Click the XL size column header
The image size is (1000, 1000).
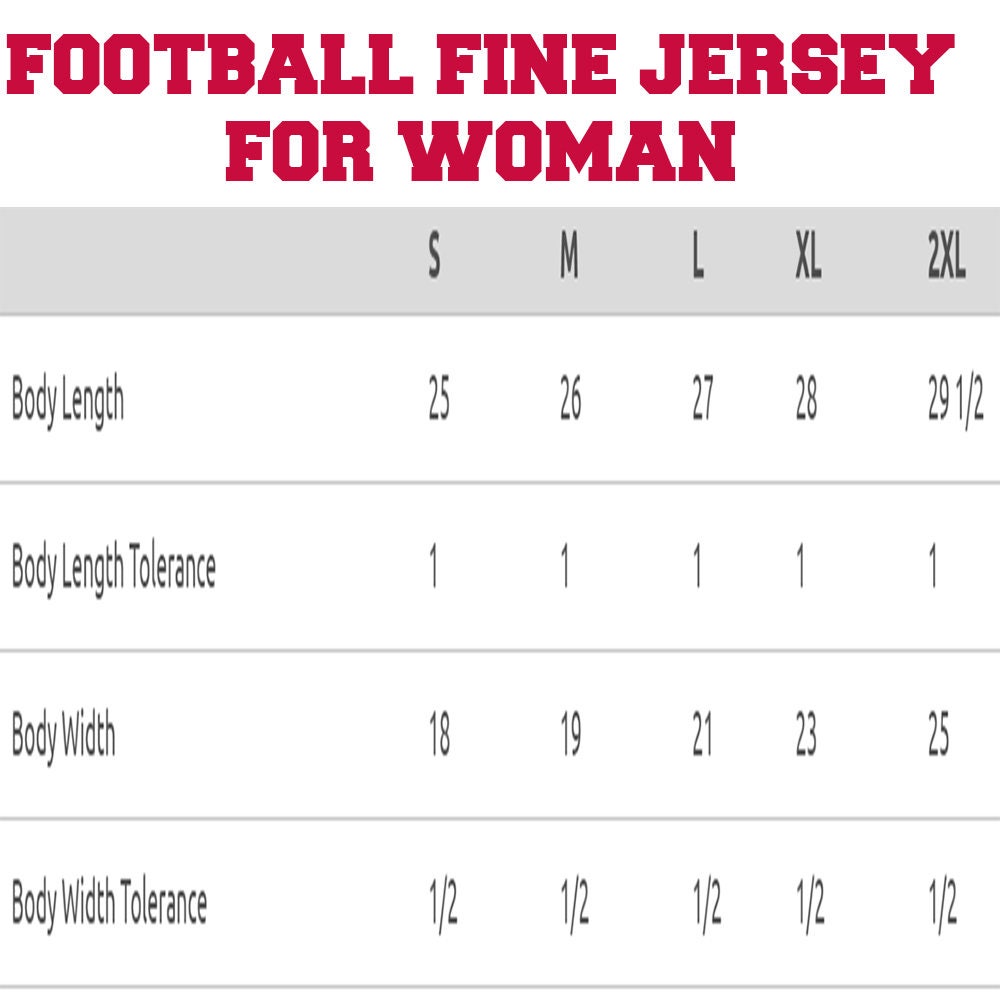(x=808, y=255)
